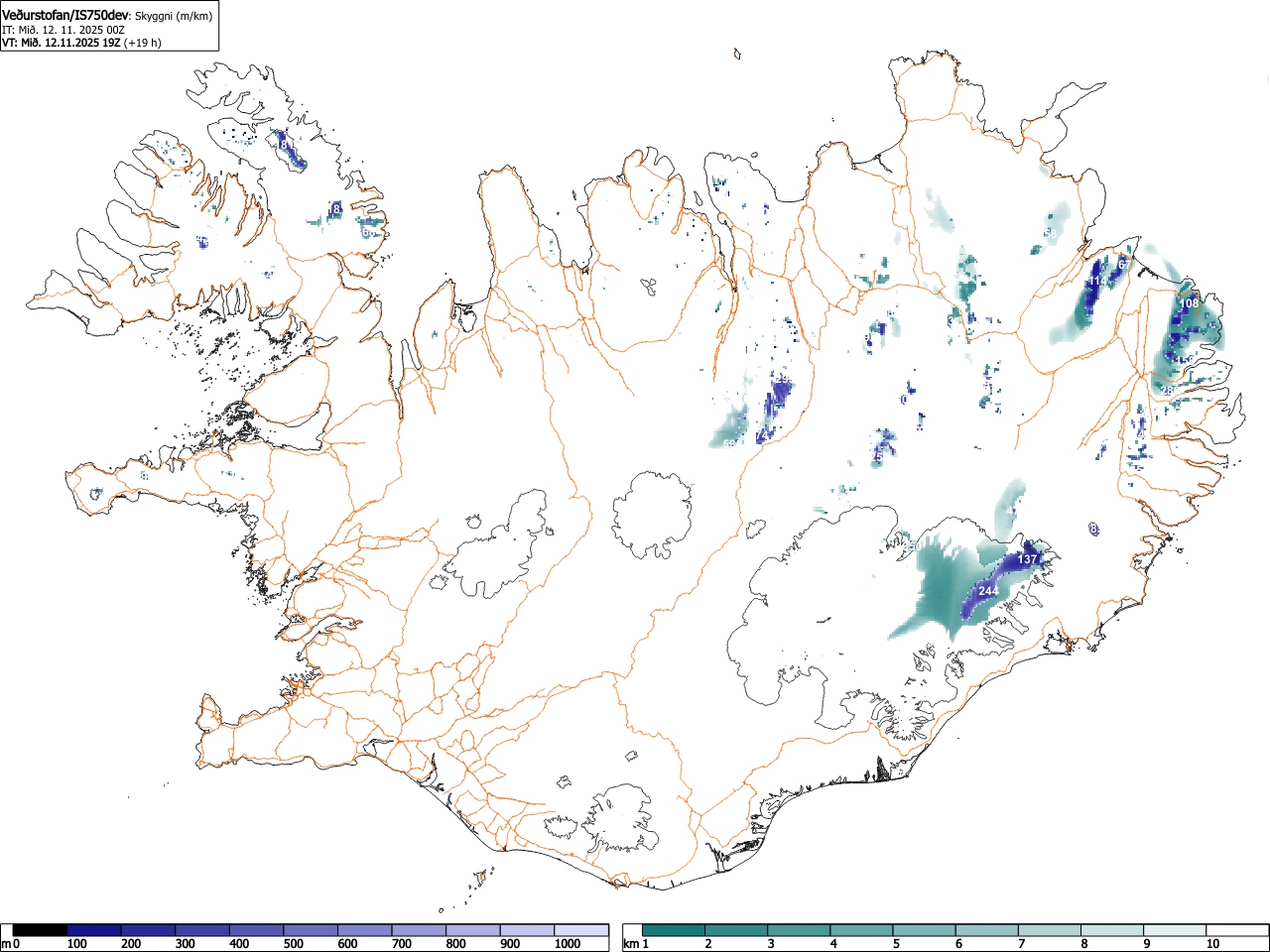Select the 500–600 m legend swatch
The width and height of the screenshot is (1270, 952).
click(311, 930)
